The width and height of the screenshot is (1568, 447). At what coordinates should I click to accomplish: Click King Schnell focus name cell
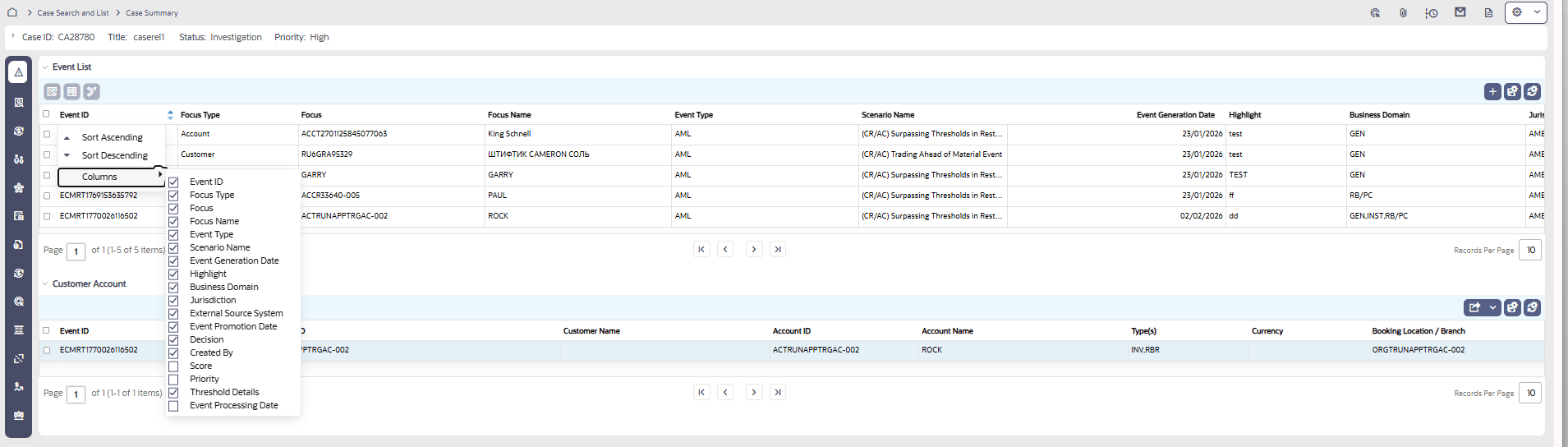[x=509, y=134]
